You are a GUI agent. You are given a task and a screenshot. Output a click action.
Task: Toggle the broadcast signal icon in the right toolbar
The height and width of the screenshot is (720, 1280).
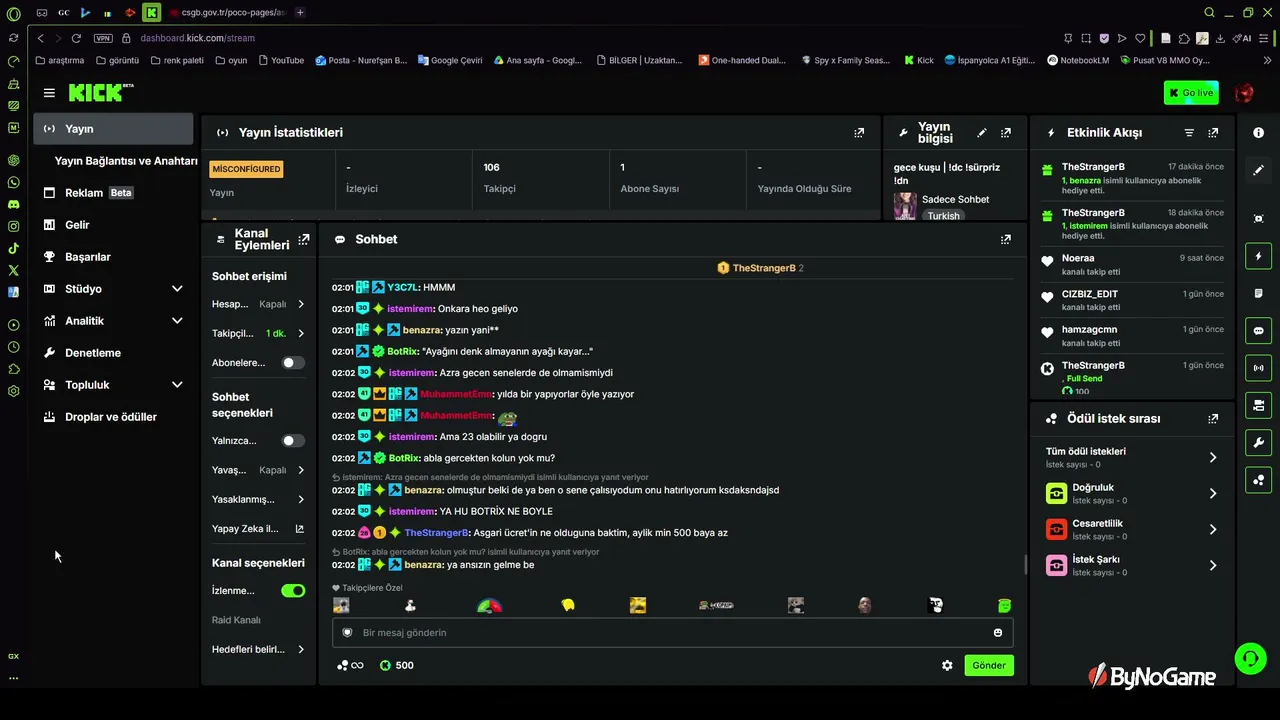(x=1258, y=367)
